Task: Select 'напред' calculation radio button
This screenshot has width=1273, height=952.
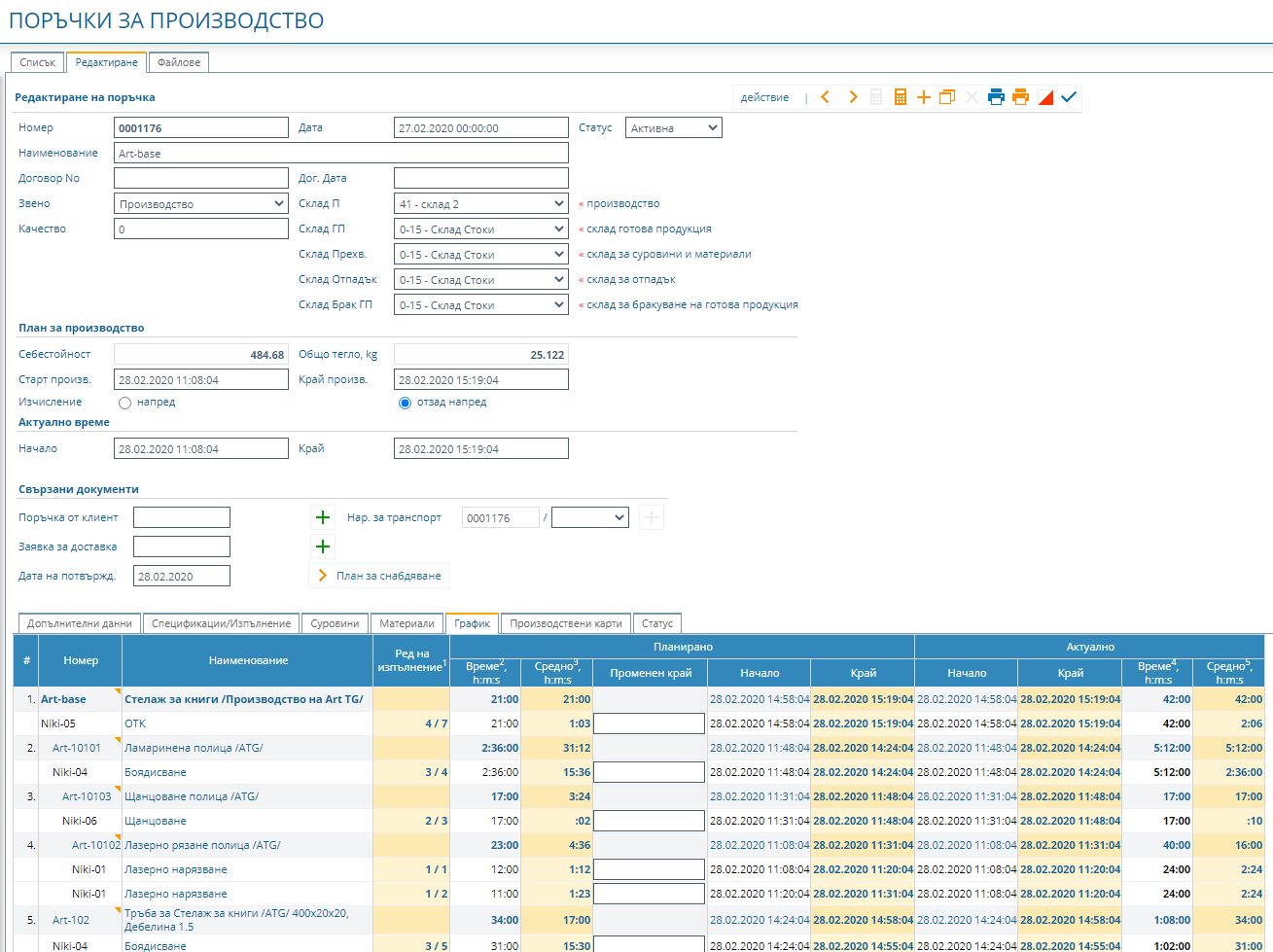Action: click(124, 403)
